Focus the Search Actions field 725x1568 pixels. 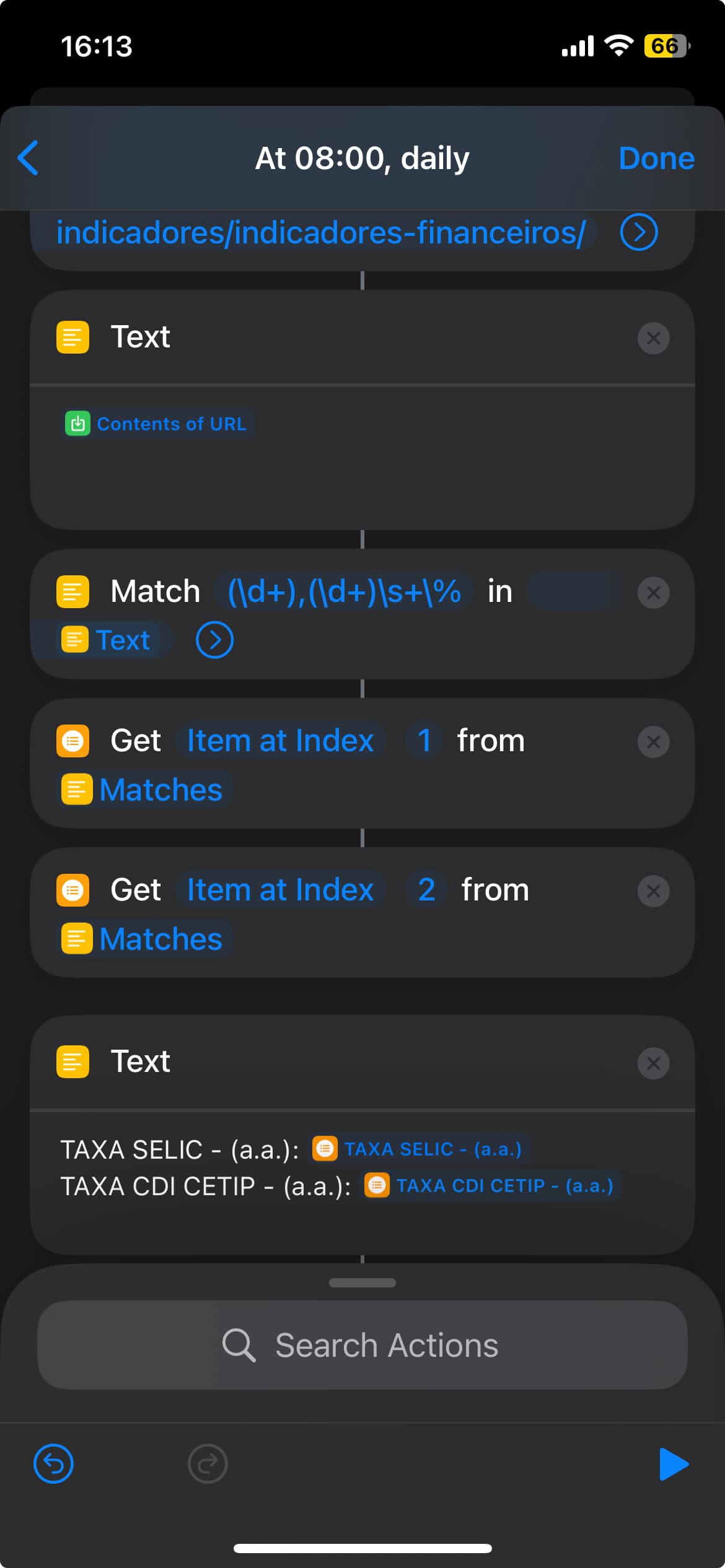pos(362,1345)
